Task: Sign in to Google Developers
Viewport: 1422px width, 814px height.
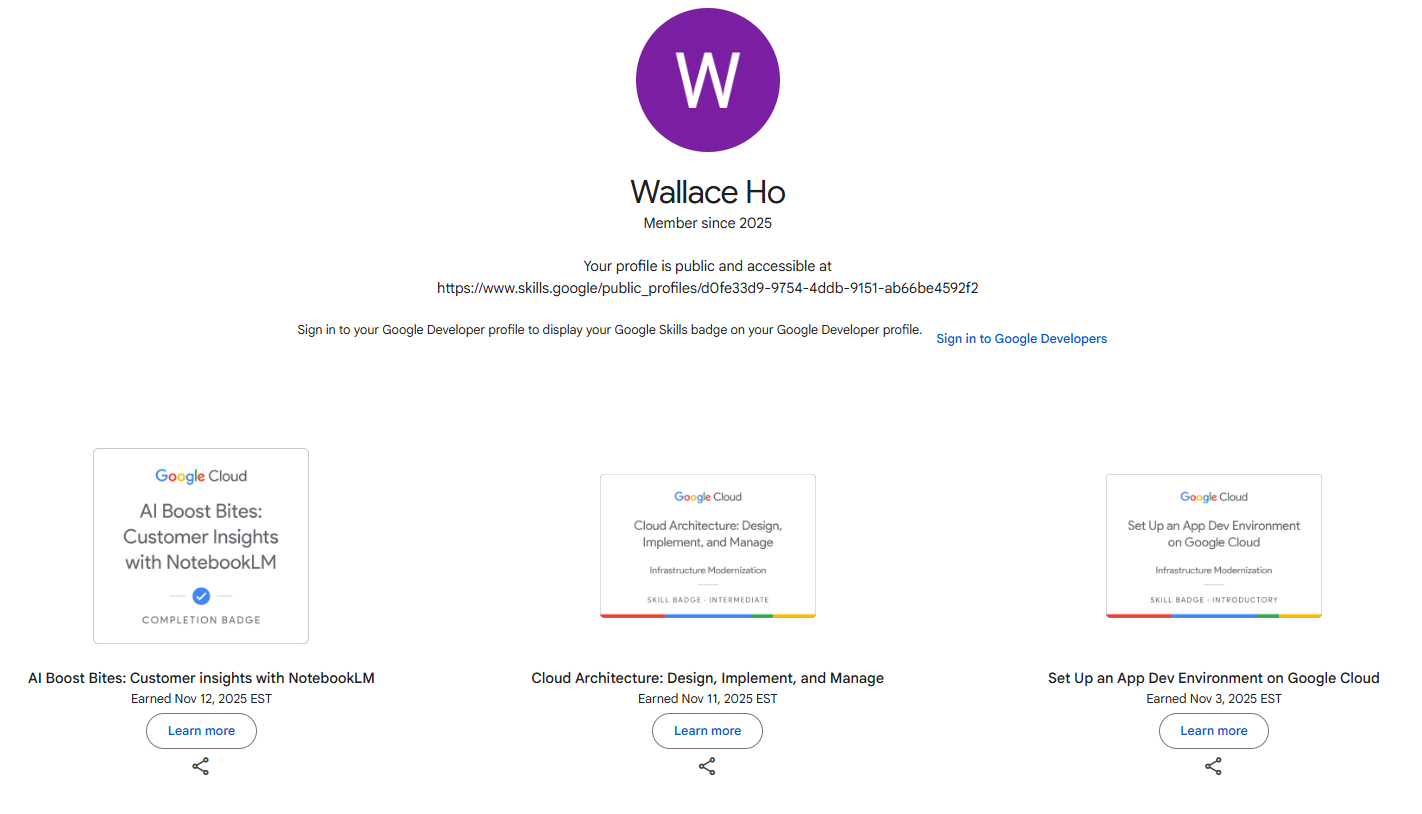Action: (x=1021, y=339)
